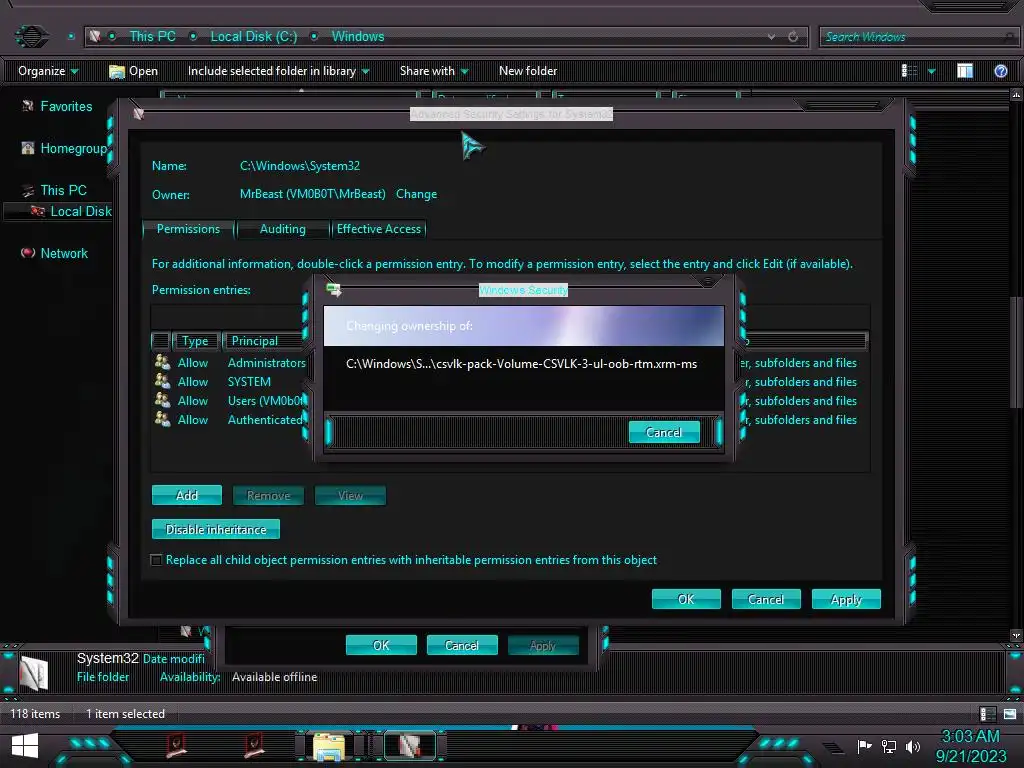Cancel the ownership change progress dialog
The height and width of the screenshot is (768, 1024).
click(664, 432)
